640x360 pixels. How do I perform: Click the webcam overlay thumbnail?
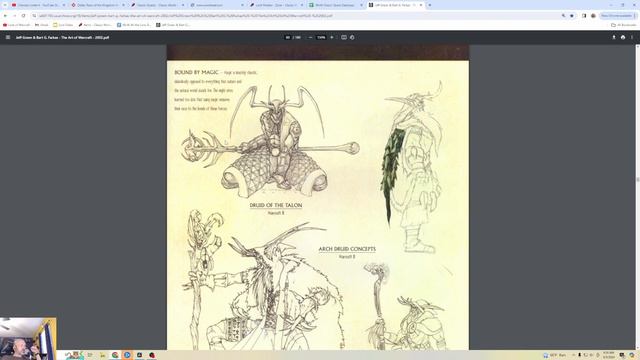pos(28,338)
